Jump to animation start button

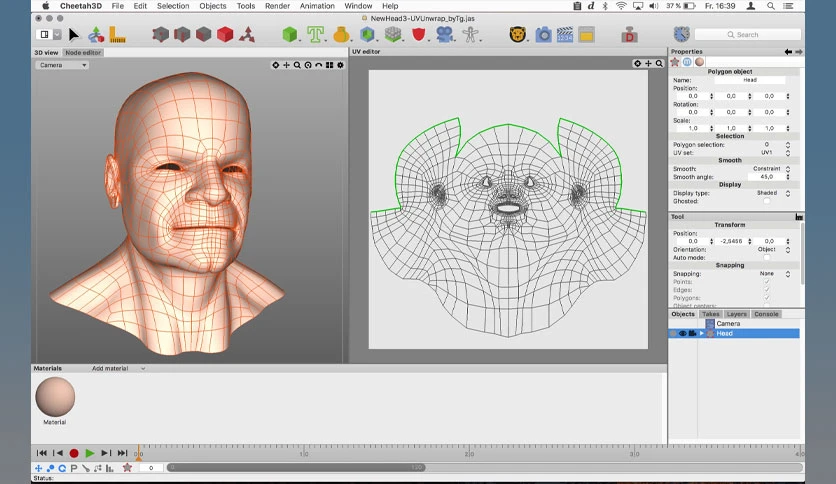pyautogui.click(x=42, y=453)
